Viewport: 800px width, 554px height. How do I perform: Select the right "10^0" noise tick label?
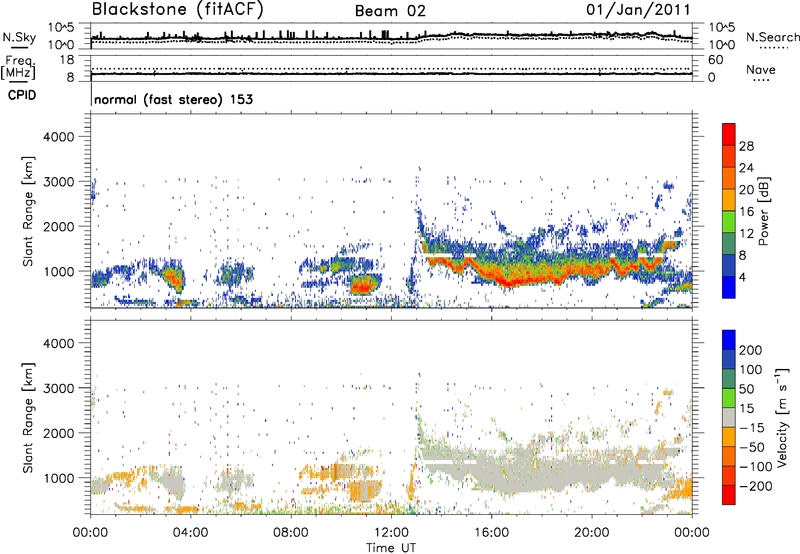(x=721, y=45)
